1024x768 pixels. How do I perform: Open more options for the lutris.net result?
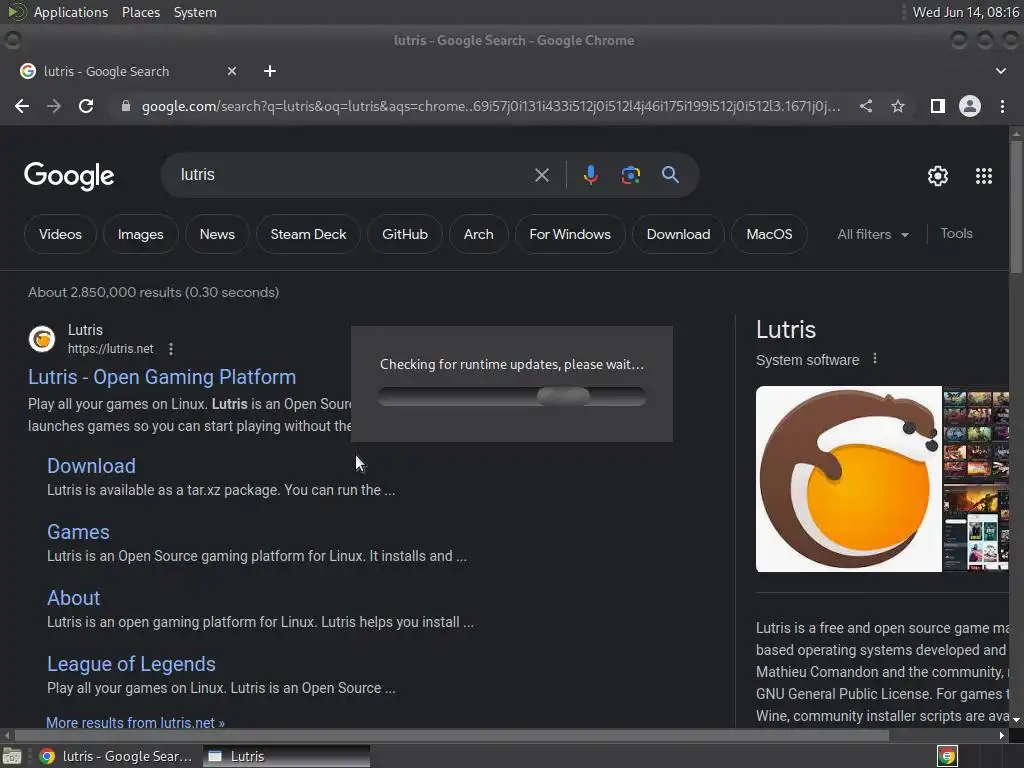[170, 349]
